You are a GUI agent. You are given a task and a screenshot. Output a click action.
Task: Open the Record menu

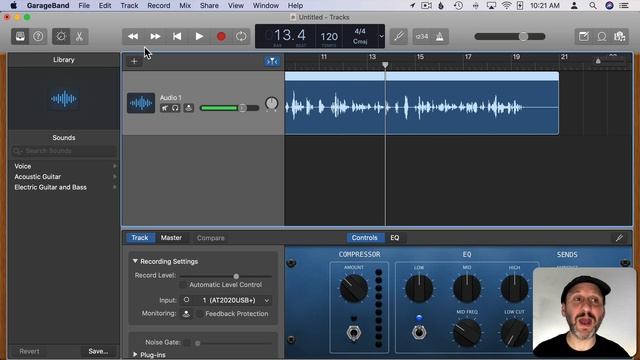coord(158,6)
